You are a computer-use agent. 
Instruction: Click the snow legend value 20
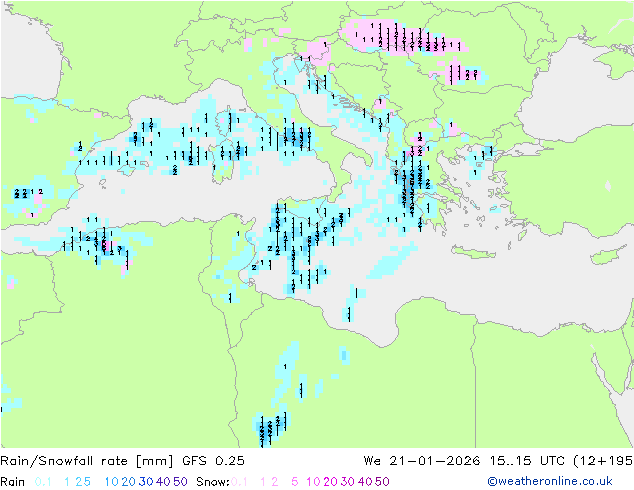coord(330,482)
